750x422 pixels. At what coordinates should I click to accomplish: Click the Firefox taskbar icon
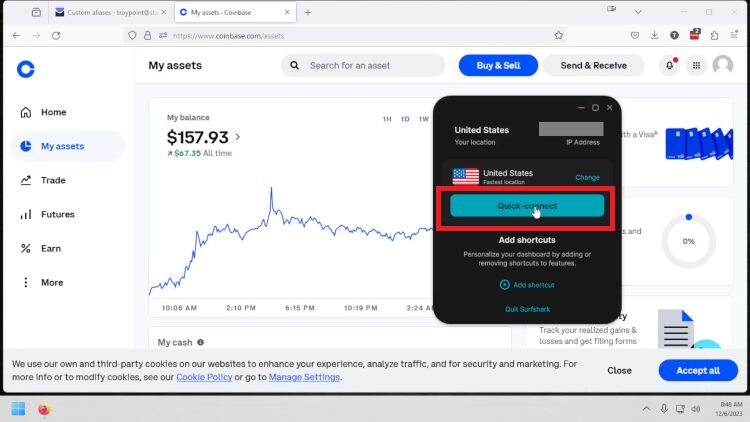click(44, 409)
